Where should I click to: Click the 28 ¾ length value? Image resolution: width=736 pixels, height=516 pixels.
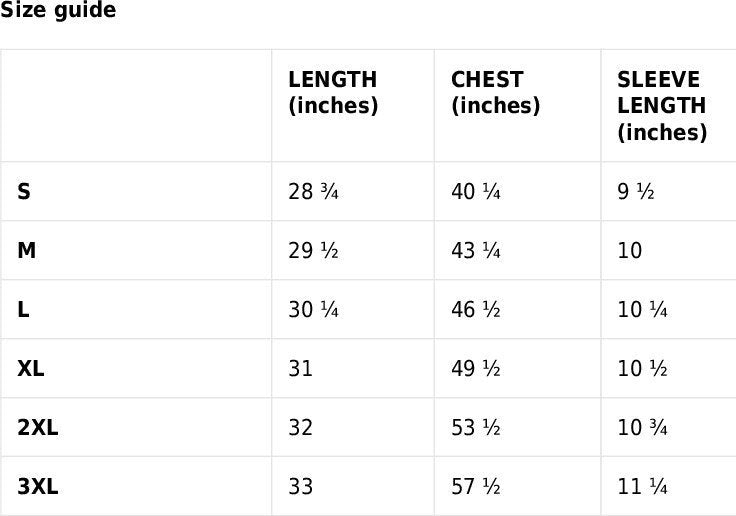(313, 192)
